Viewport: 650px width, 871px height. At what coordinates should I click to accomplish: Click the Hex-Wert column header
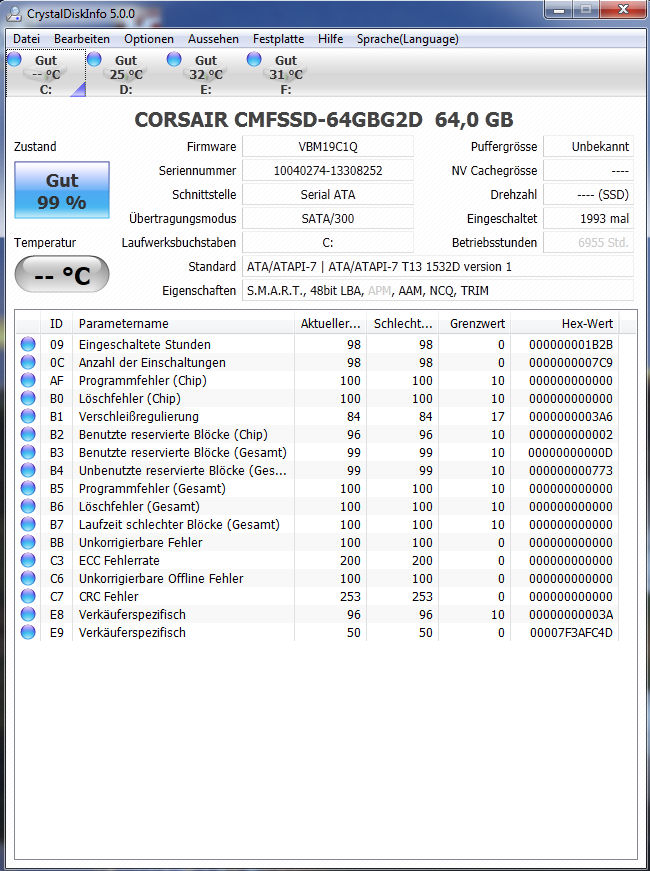tap(565, 323)
